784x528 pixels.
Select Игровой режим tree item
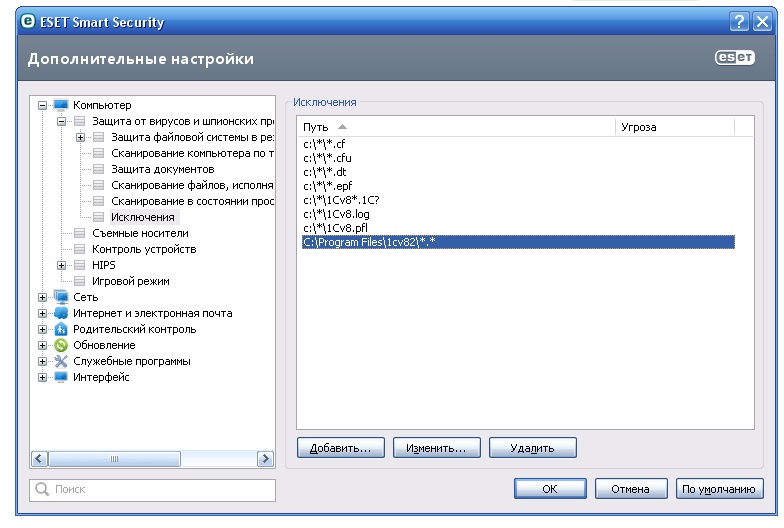coord(130,281)
